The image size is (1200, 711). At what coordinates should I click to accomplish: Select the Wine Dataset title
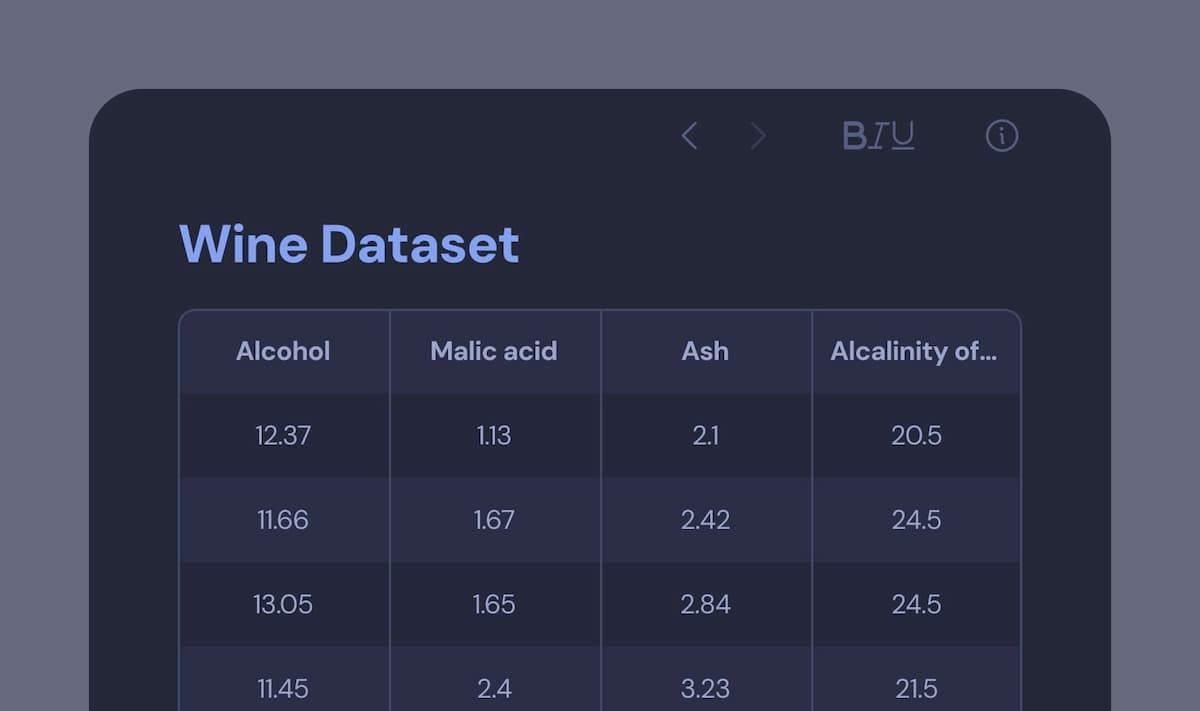[x=349, y=244]
